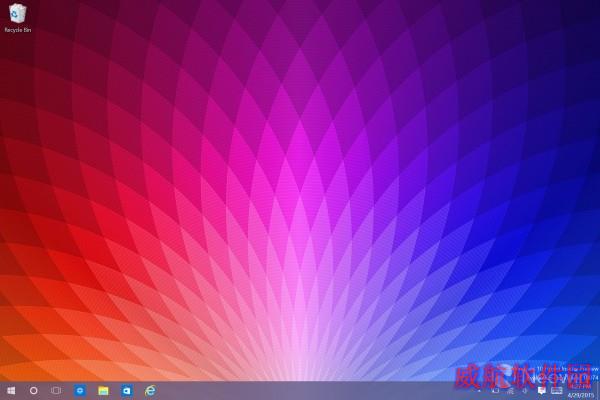Open the touch keyboard tray icon
Viewport: 600px width, 400px height.
point(557,391)
